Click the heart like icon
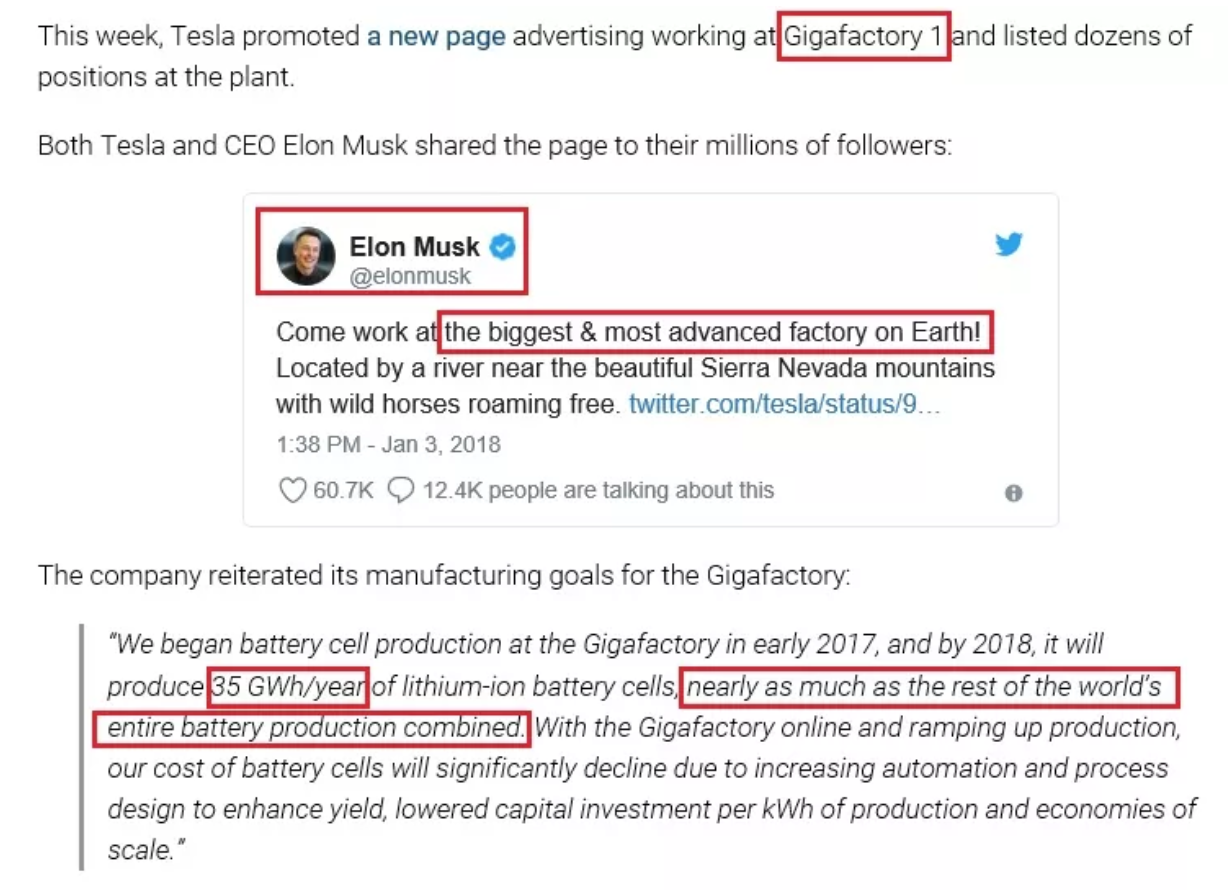This screenshot has height=890, width=1228. pyautogui.click(x=292, y=491)
